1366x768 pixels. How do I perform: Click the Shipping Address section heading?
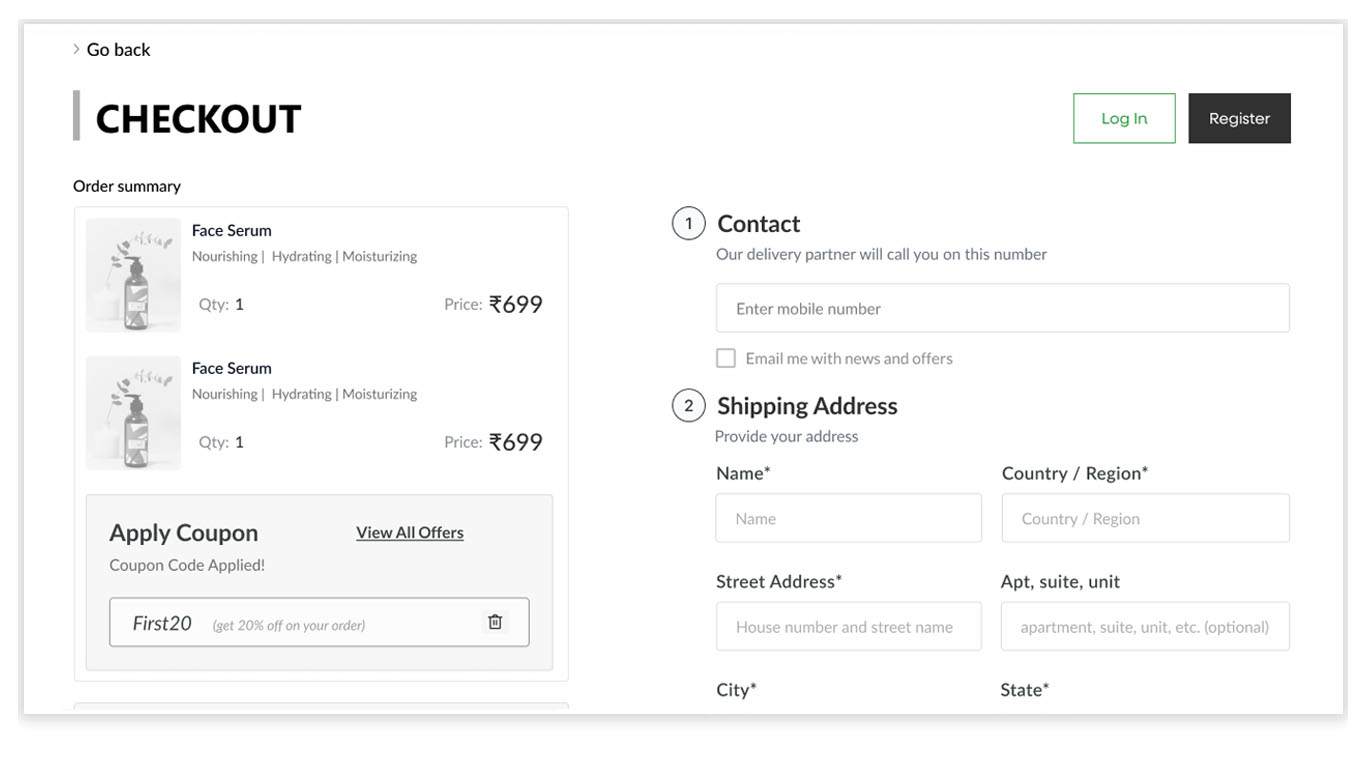point(807,406)
